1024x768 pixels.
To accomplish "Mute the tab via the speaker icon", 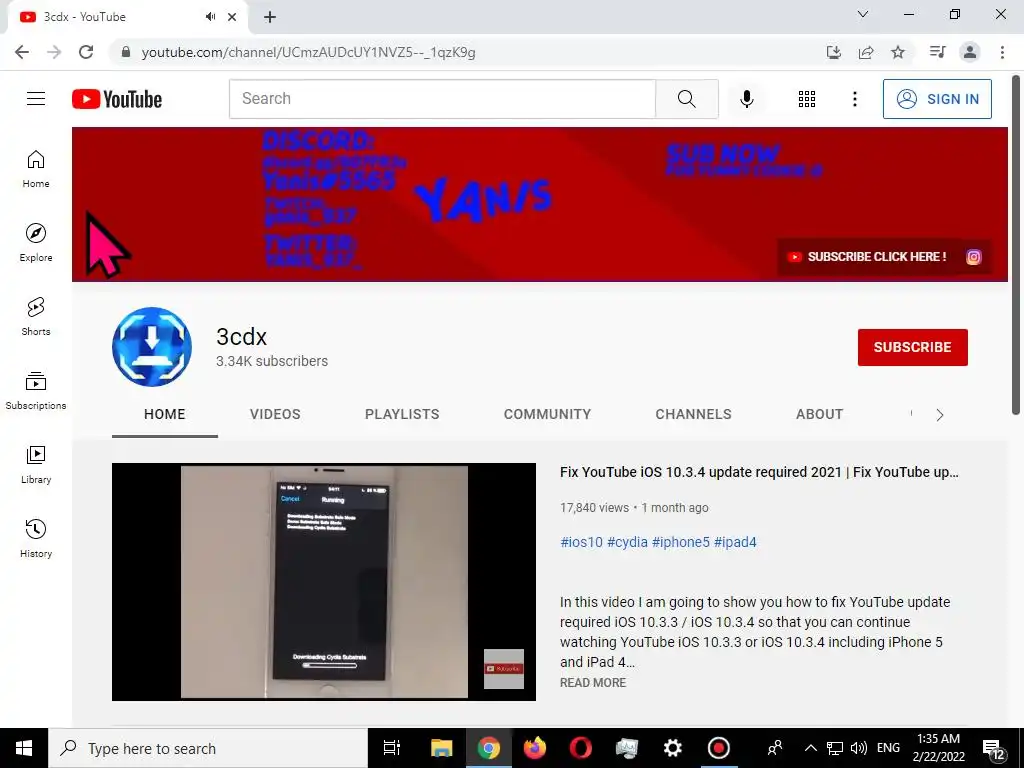I will pos(210,17).
